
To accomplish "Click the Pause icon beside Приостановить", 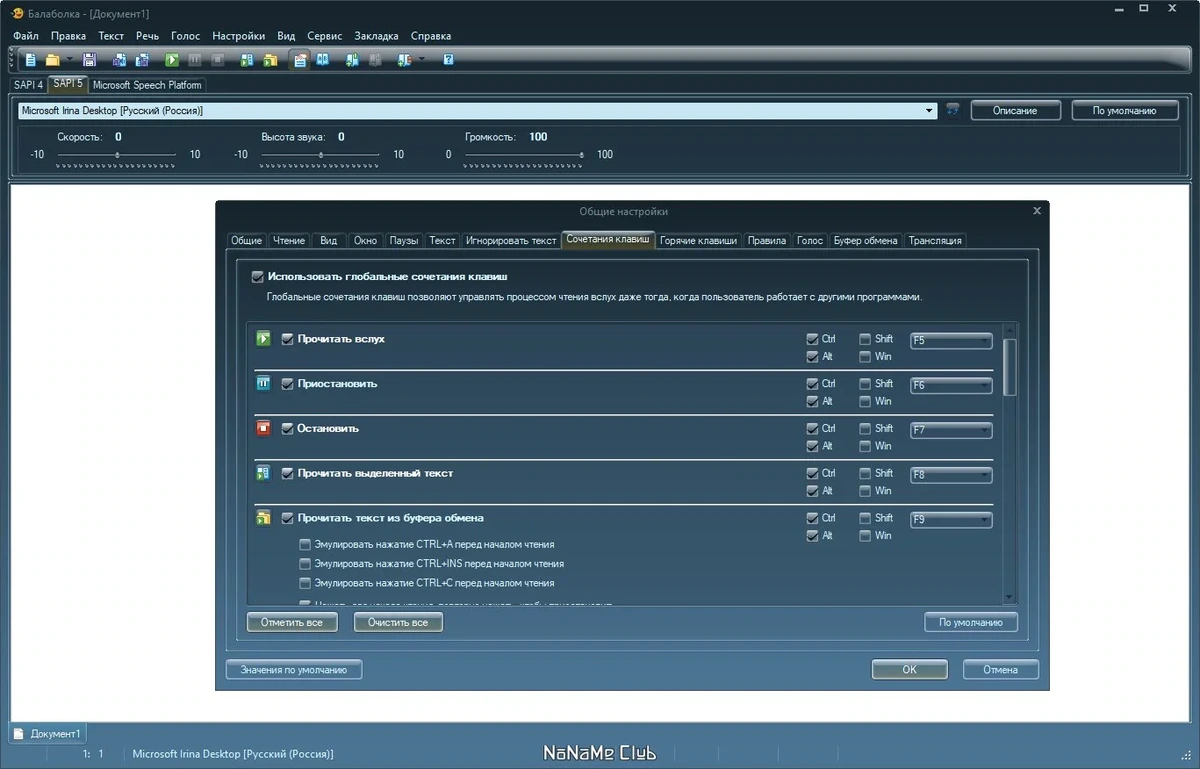I will click(264, 383).
